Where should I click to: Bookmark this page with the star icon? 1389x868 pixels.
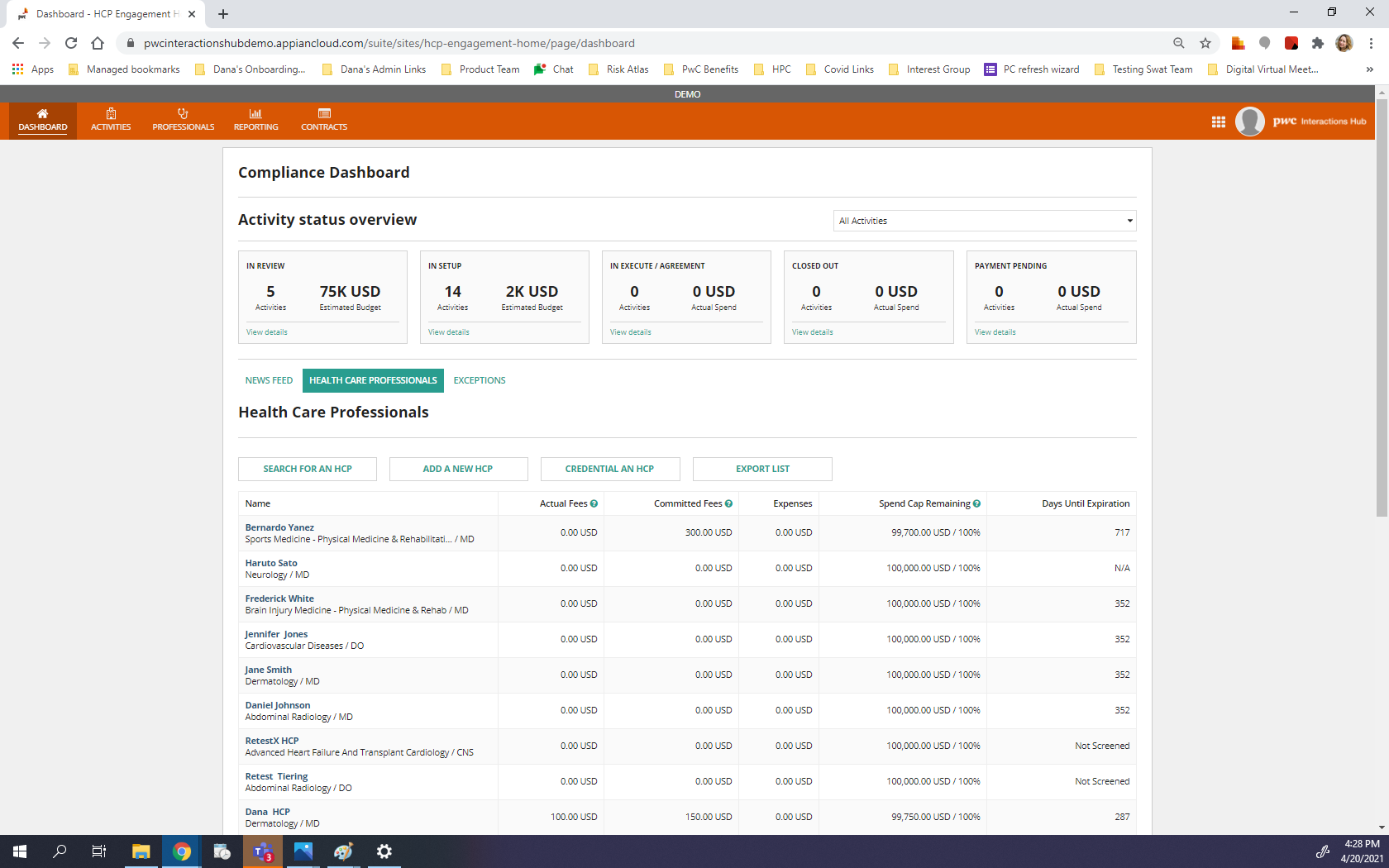(1205, 43)
